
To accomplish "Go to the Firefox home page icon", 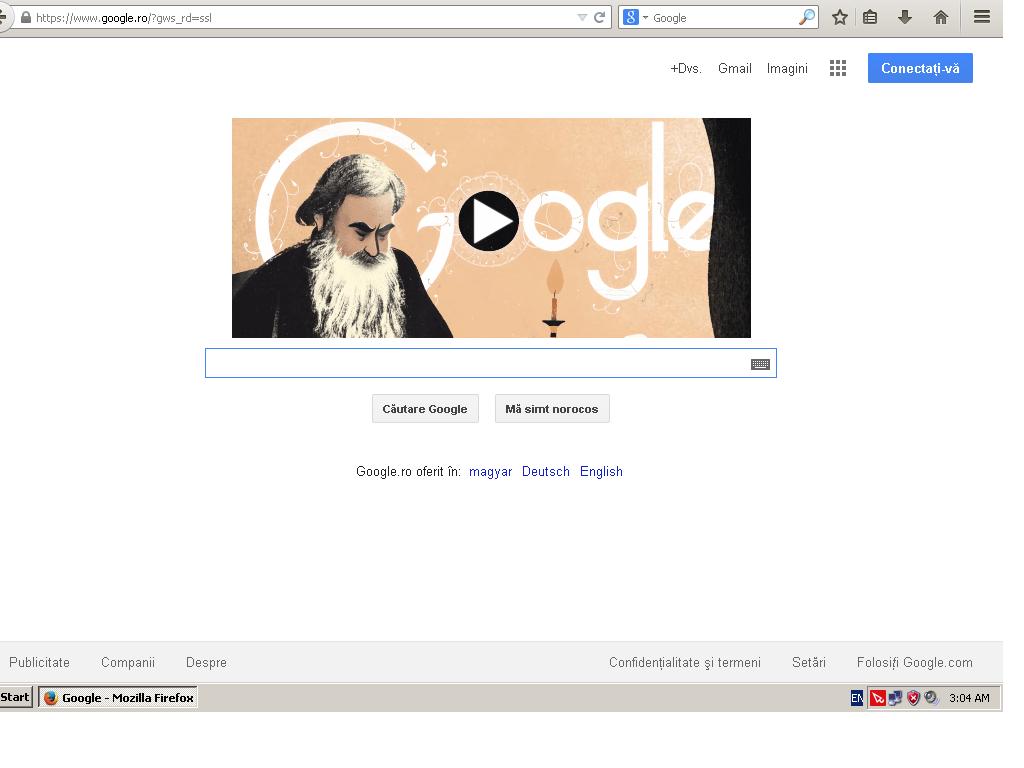I will (940, 18).
